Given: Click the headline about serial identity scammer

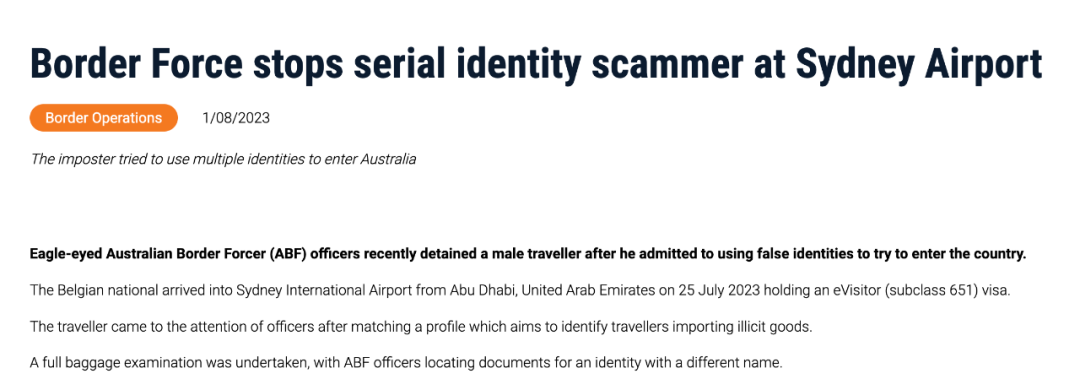Looking at the screenshot, I should [535, 65].
